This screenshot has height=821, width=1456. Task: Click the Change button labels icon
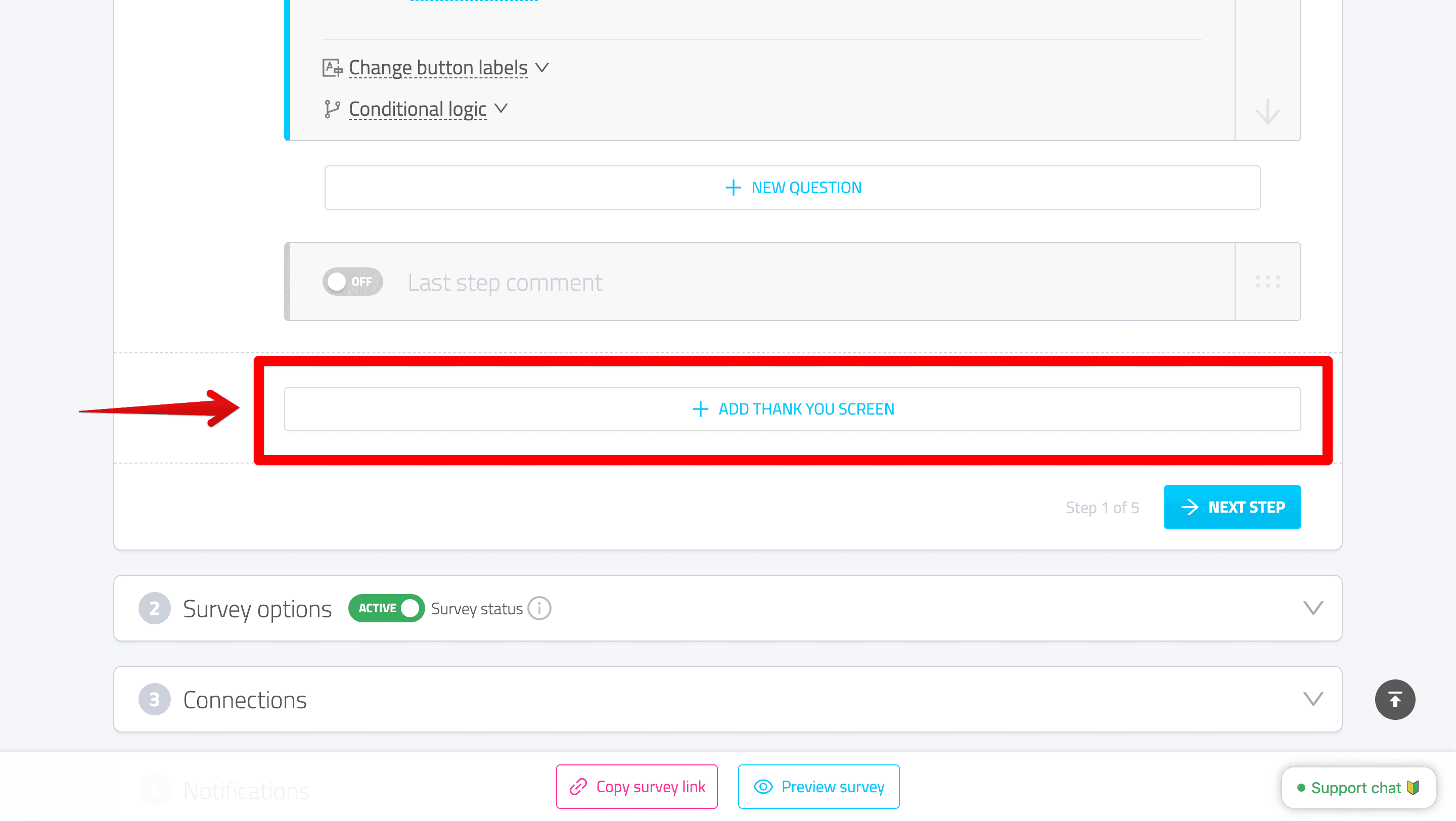[x=332, y=68]
